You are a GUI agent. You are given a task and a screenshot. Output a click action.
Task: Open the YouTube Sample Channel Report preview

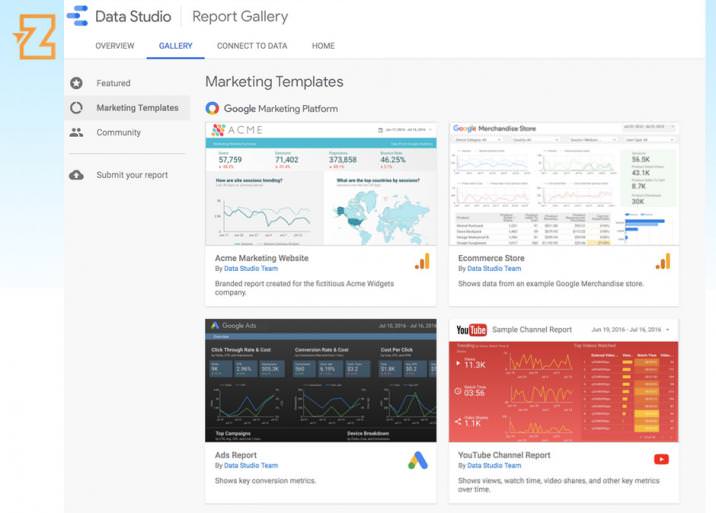[x=563, y=381]
